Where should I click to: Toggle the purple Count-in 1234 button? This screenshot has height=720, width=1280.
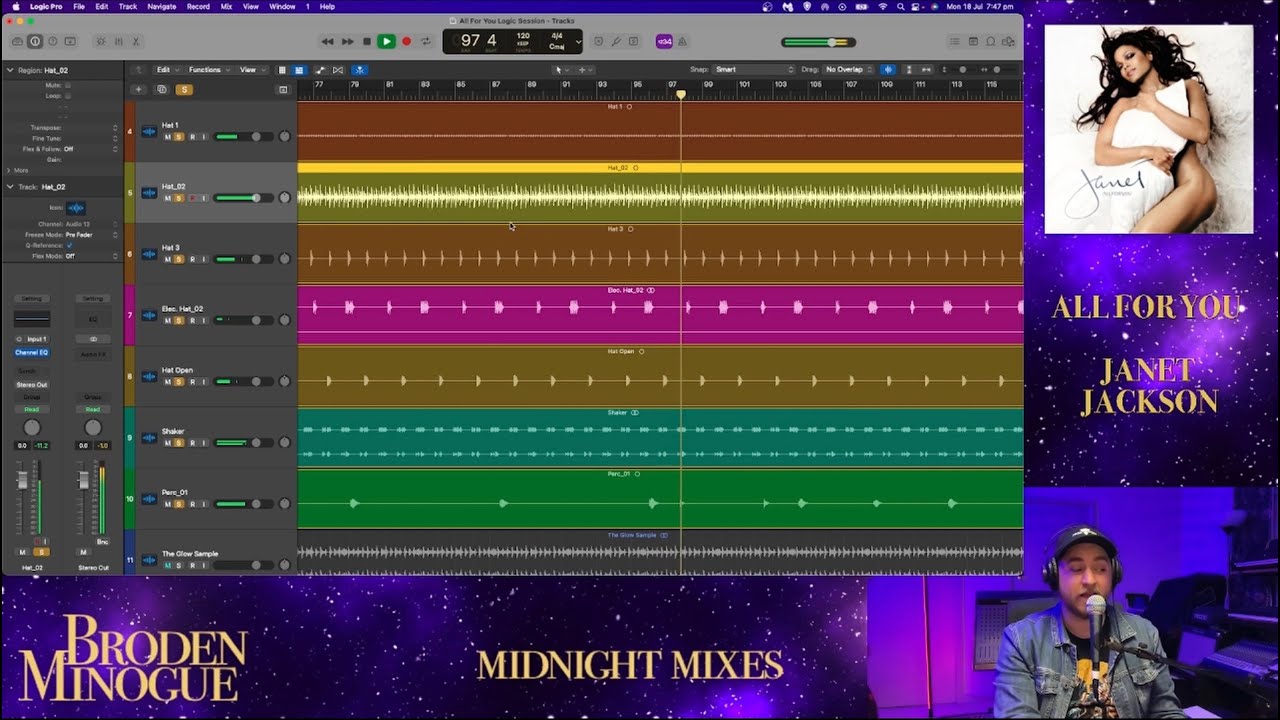pyautogui.click(x=664, y=41)
